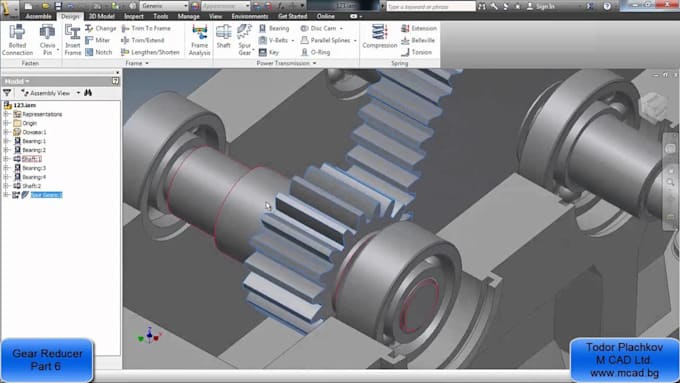Viewport: 680px width, 383px height.
Task: Click the browser filter funnel icon
Action: click(7, 93)
